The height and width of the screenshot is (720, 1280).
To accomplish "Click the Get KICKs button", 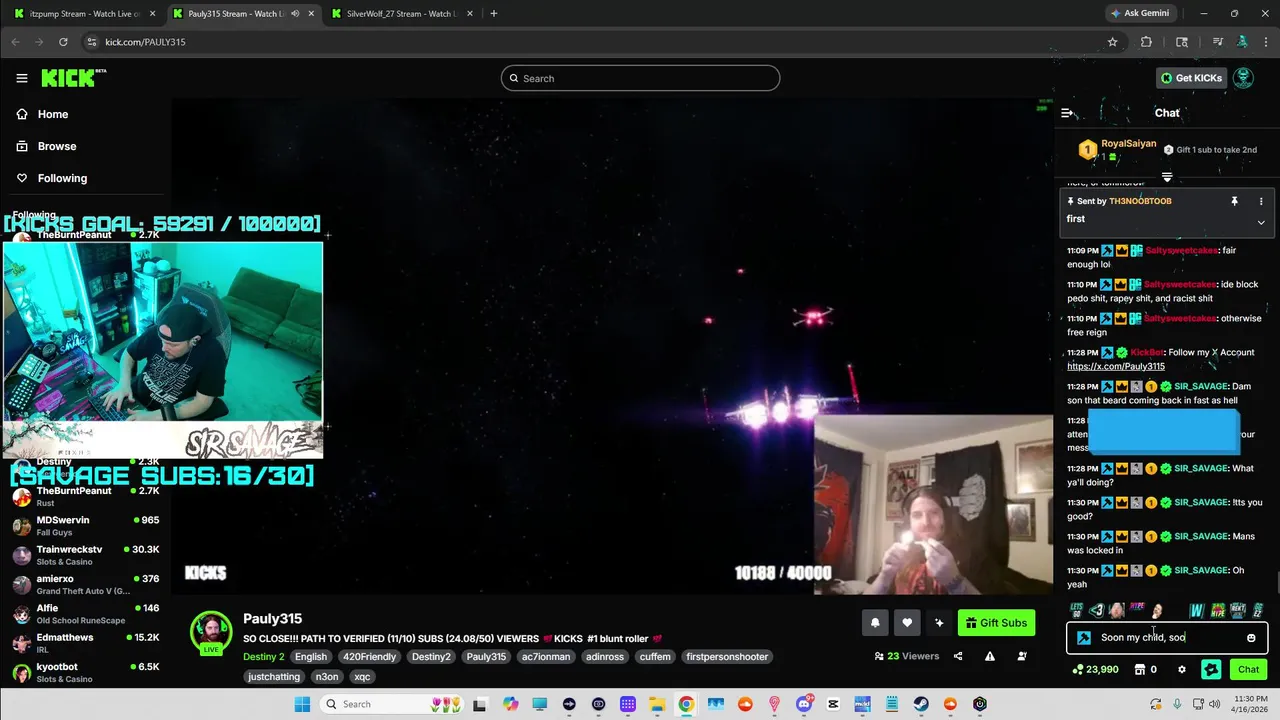I will pyautogui.click(x=1191, y=78).
